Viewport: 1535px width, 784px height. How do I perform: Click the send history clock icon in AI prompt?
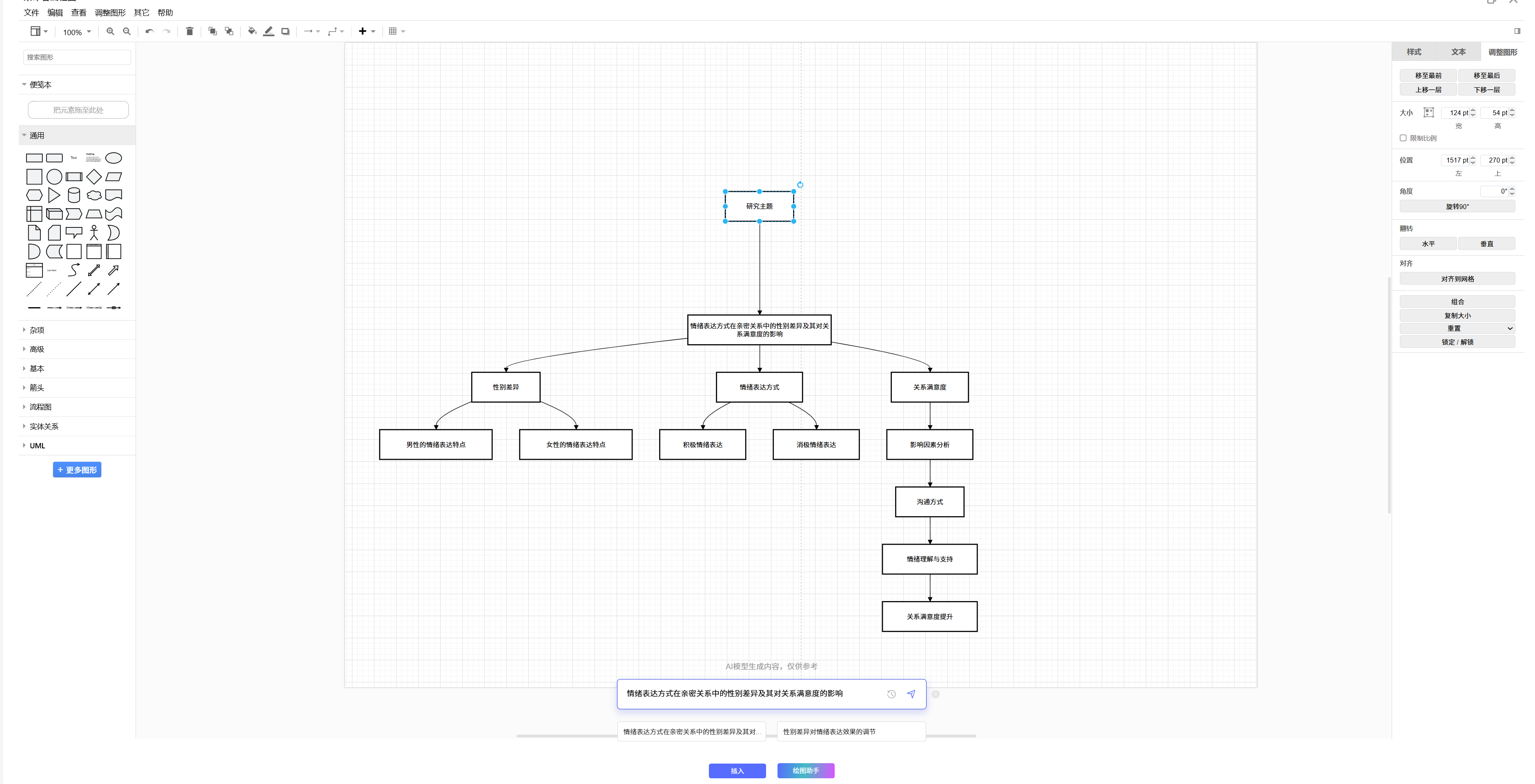[x=891, y=694]
